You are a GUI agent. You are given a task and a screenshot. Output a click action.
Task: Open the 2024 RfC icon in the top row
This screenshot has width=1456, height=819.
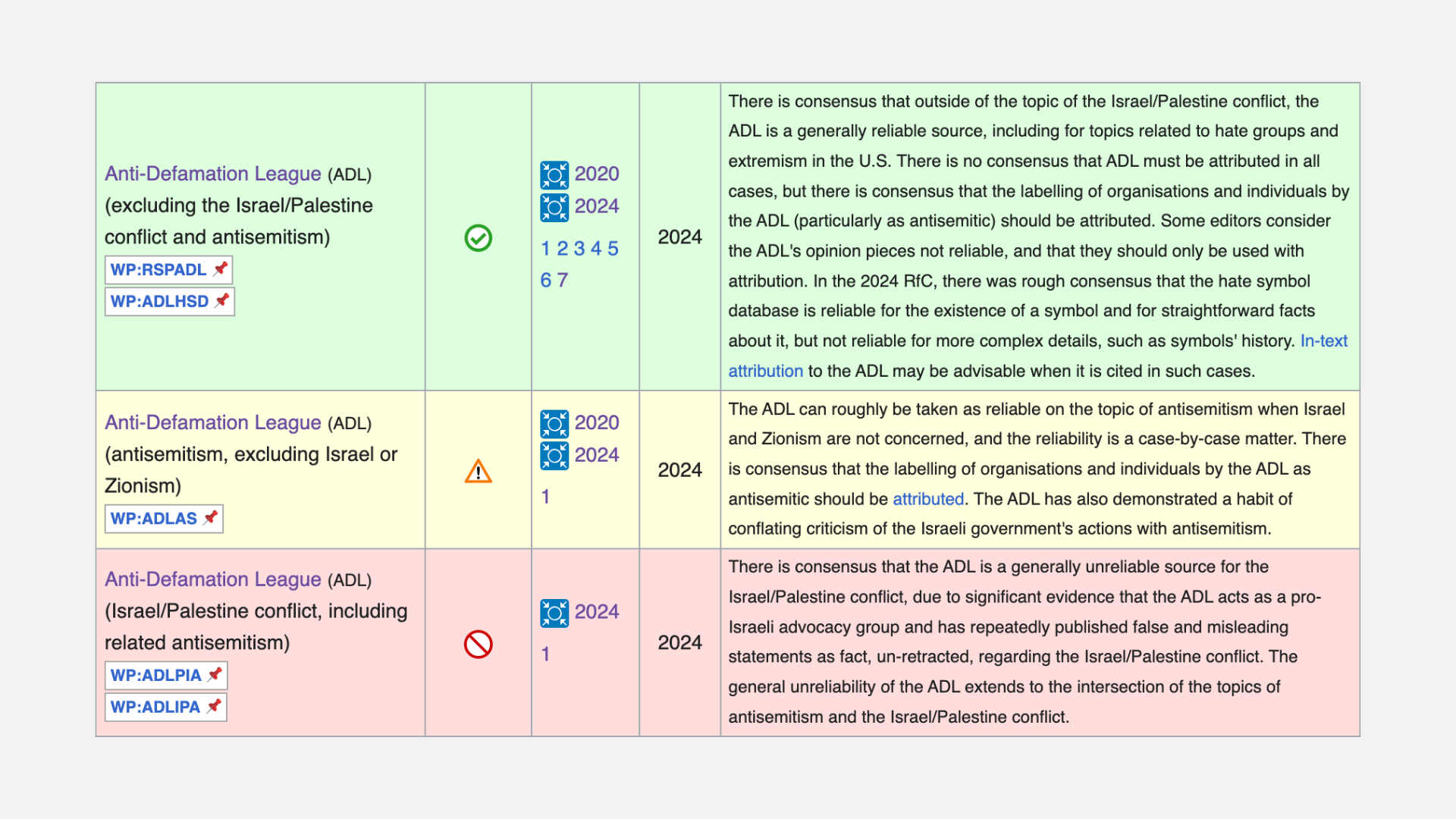(554, 207)
